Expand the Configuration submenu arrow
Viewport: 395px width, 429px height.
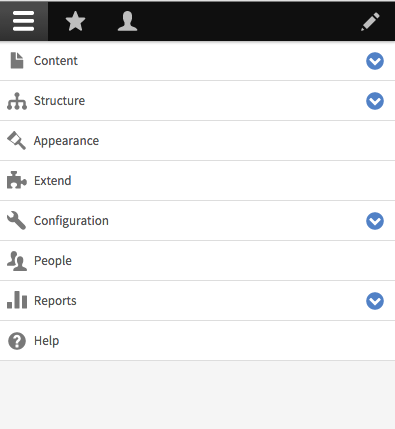[375, 221]
